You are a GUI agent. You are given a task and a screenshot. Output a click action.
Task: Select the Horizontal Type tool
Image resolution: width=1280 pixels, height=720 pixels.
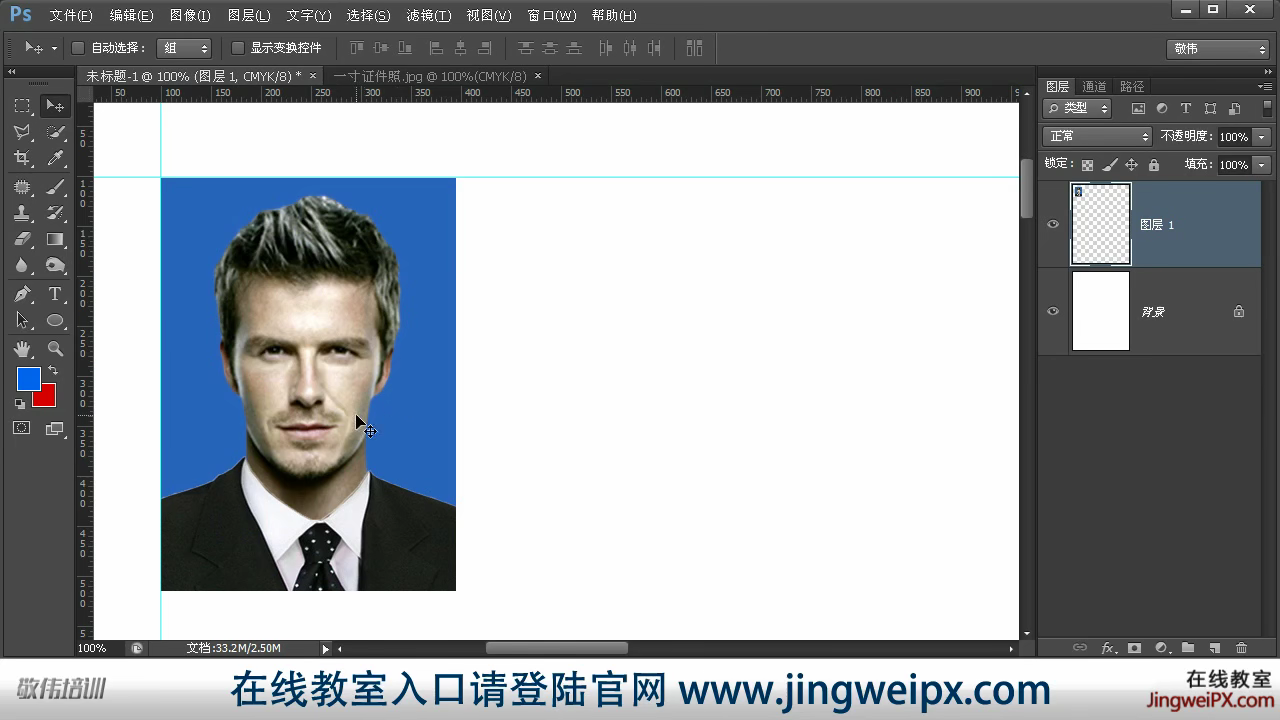click(55, 294)
